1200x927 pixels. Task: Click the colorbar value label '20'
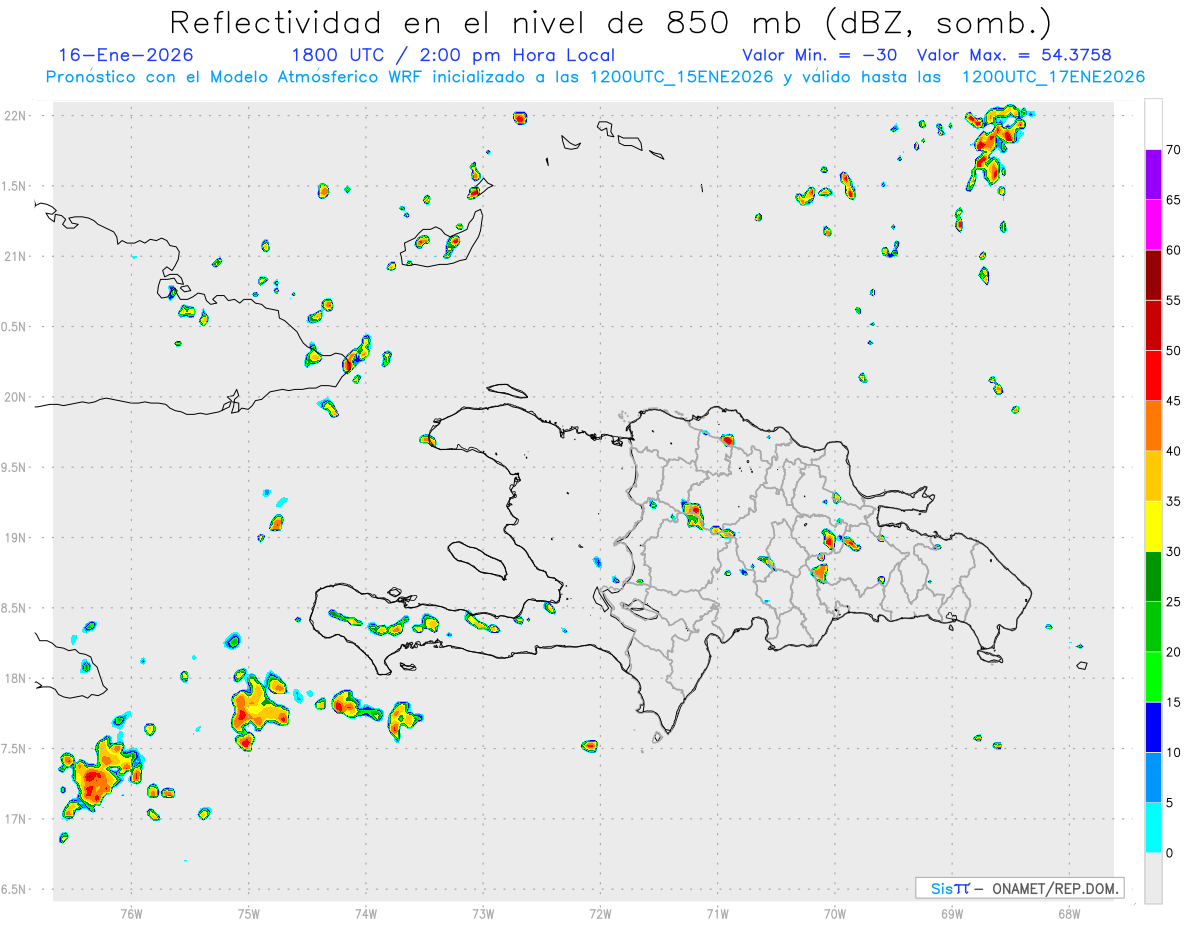point(1174,652)
